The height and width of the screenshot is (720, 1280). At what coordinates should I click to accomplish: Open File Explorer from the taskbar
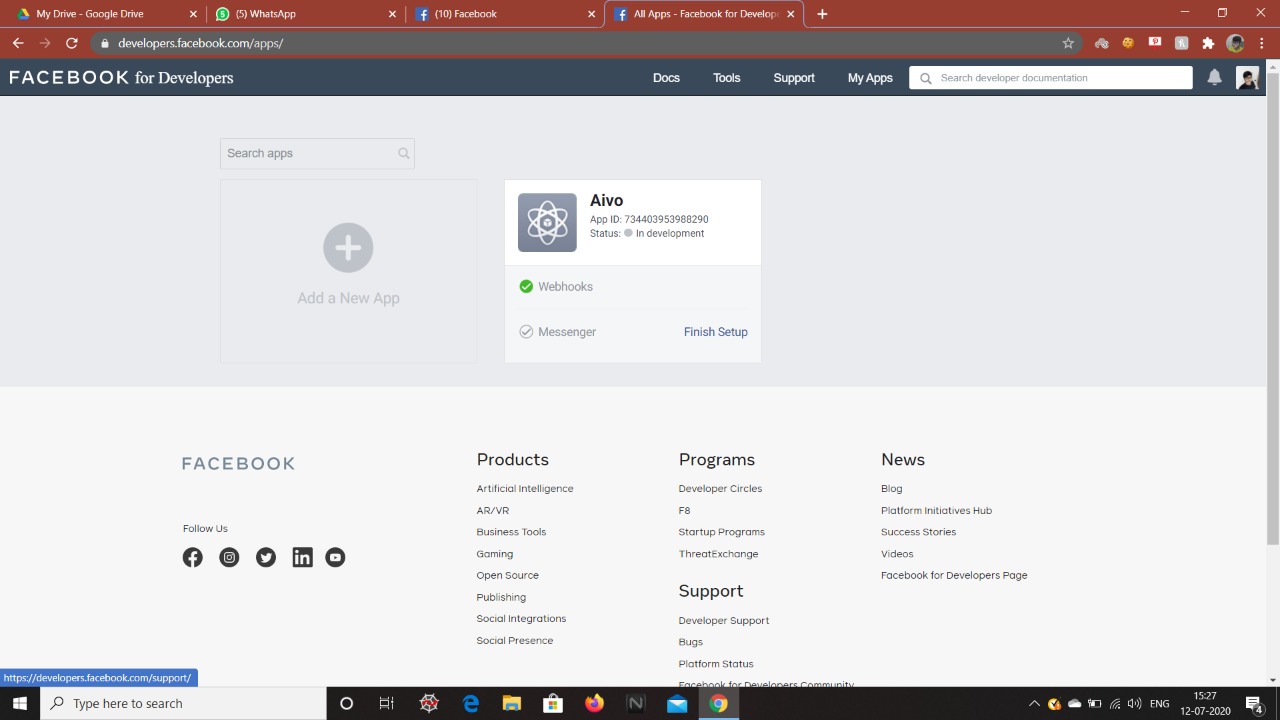click(x=511, y=703)
